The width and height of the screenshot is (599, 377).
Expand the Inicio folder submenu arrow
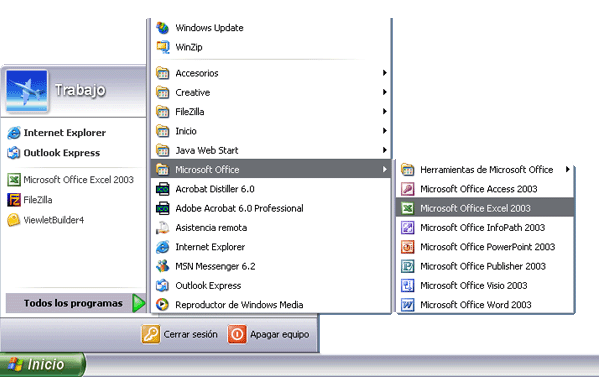[385, 131]
